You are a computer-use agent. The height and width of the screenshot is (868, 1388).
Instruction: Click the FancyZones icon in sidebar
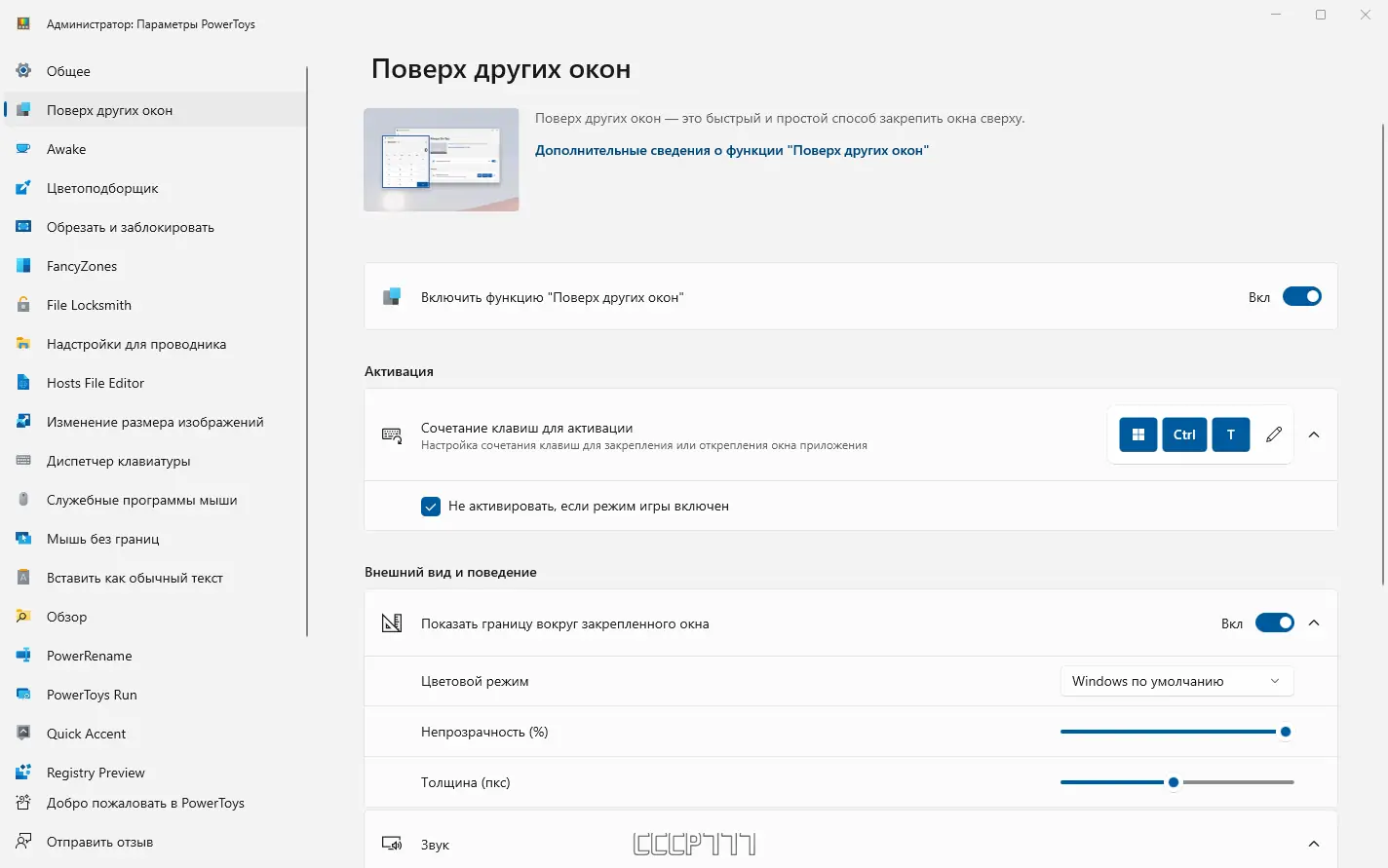23,265
